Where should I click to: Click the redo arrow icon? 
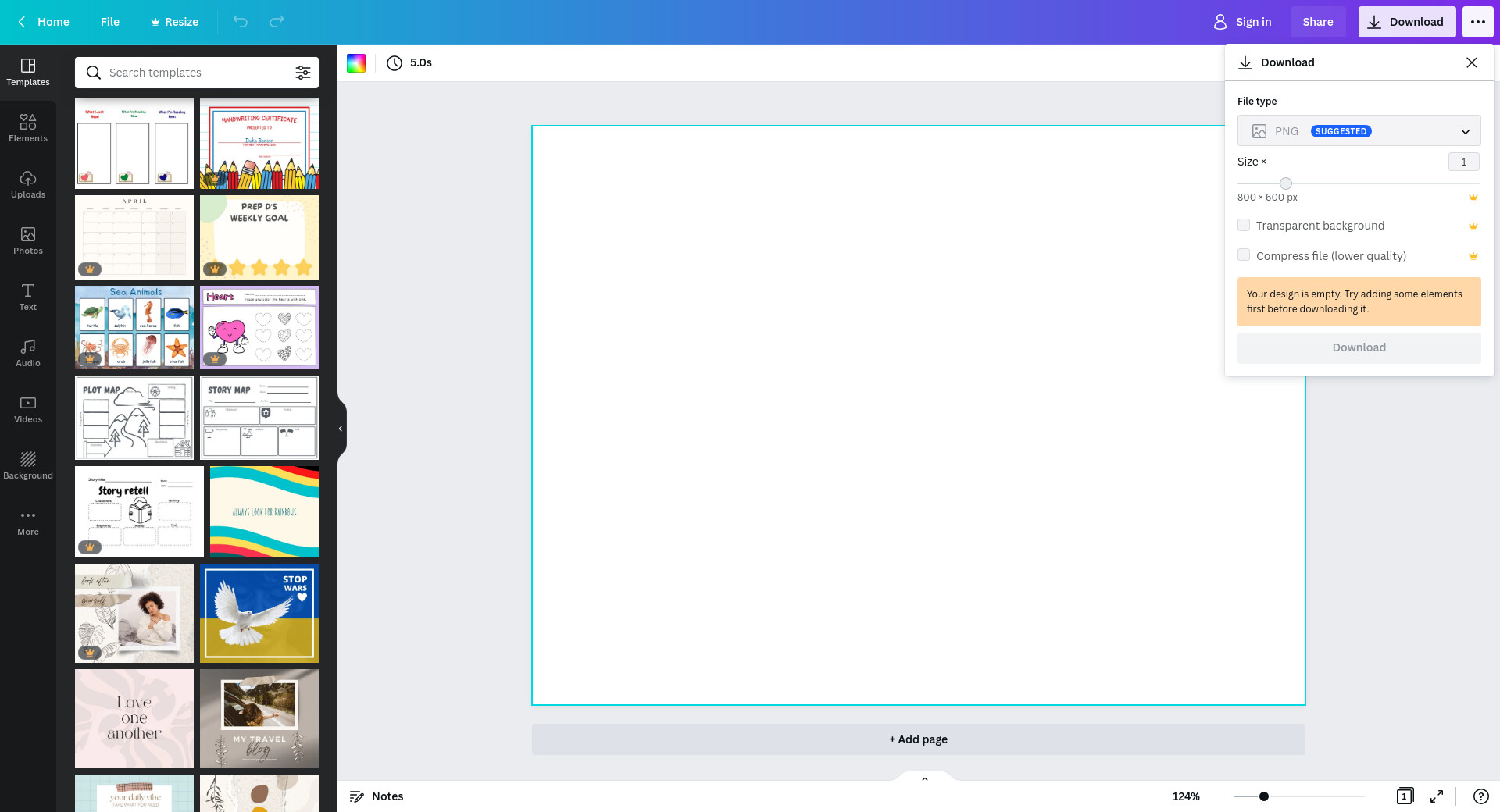coord(277,22)
